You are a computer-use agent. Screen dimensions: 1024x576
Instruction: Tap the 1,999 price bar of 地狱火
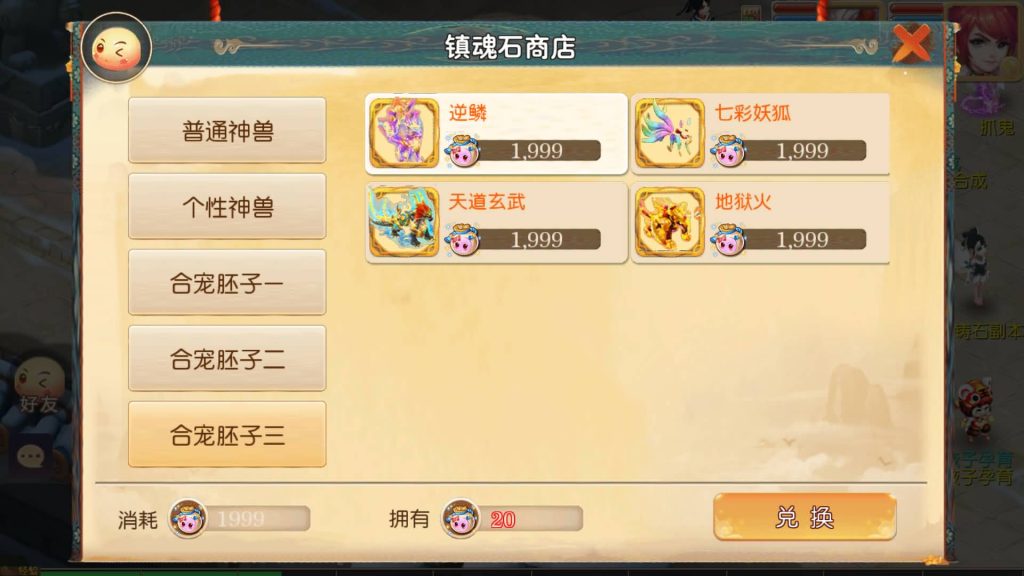(803, 239)
